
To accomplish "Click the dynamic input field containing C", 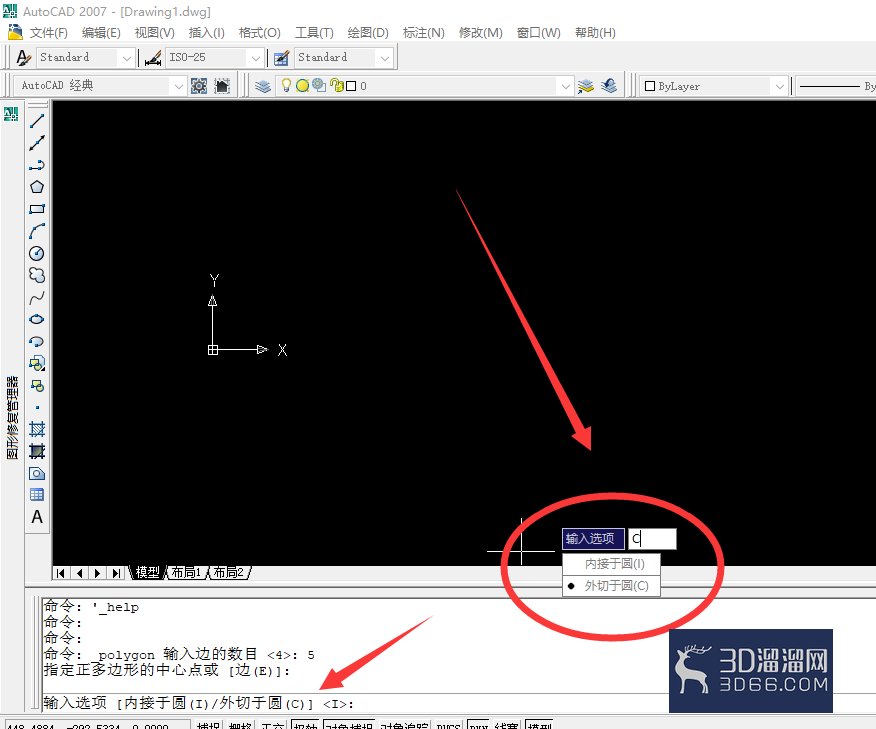I will pos(652,539).
